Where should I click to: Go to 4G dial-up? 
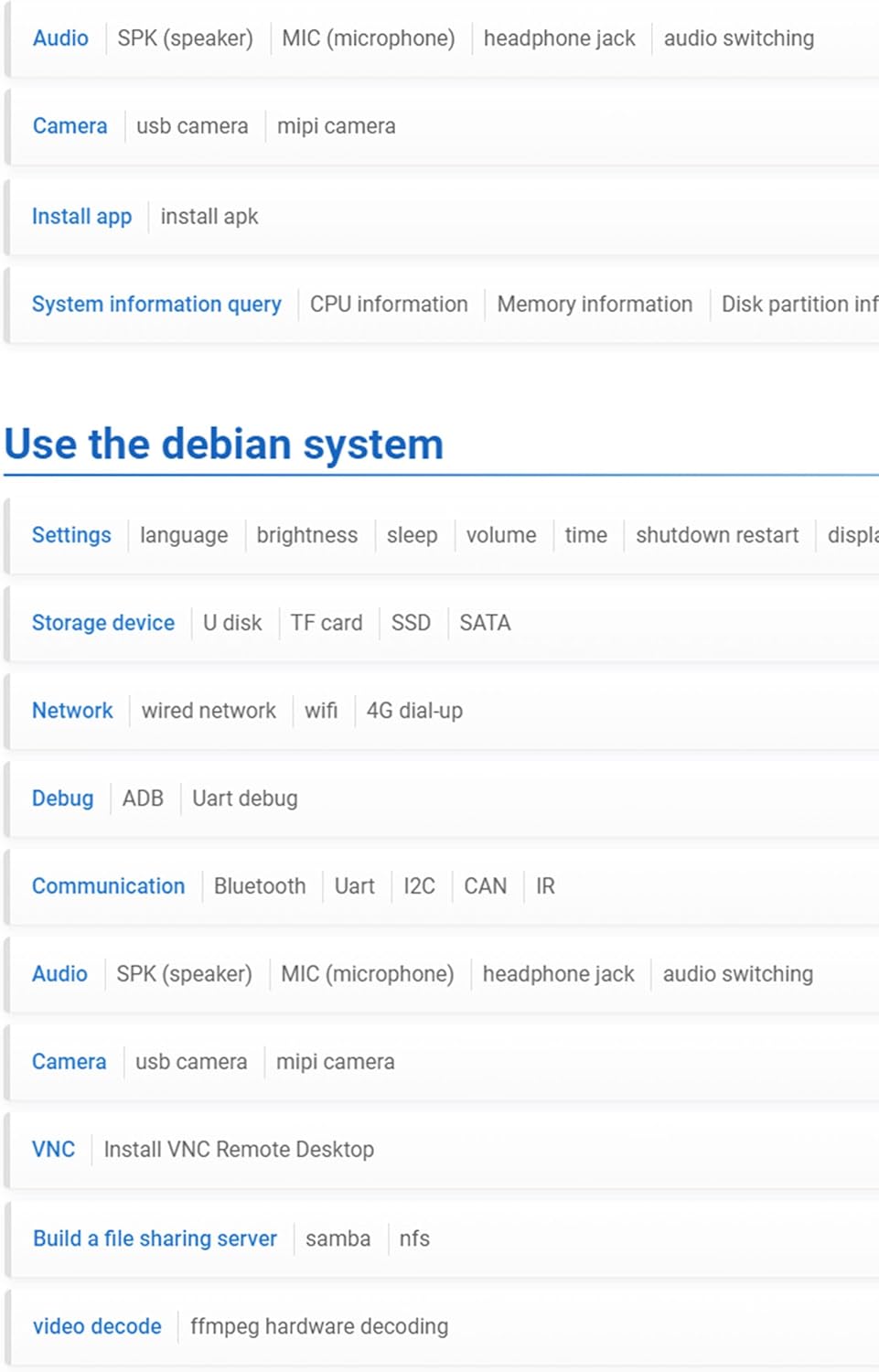pos(414,711)
